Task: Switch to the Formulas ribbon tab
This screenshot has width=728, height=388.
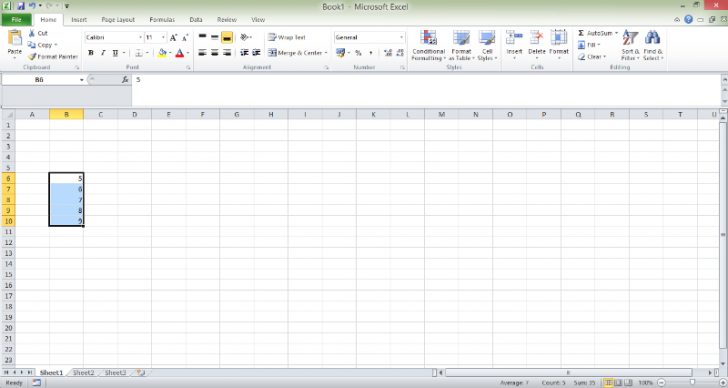Action: coord(162,19)
